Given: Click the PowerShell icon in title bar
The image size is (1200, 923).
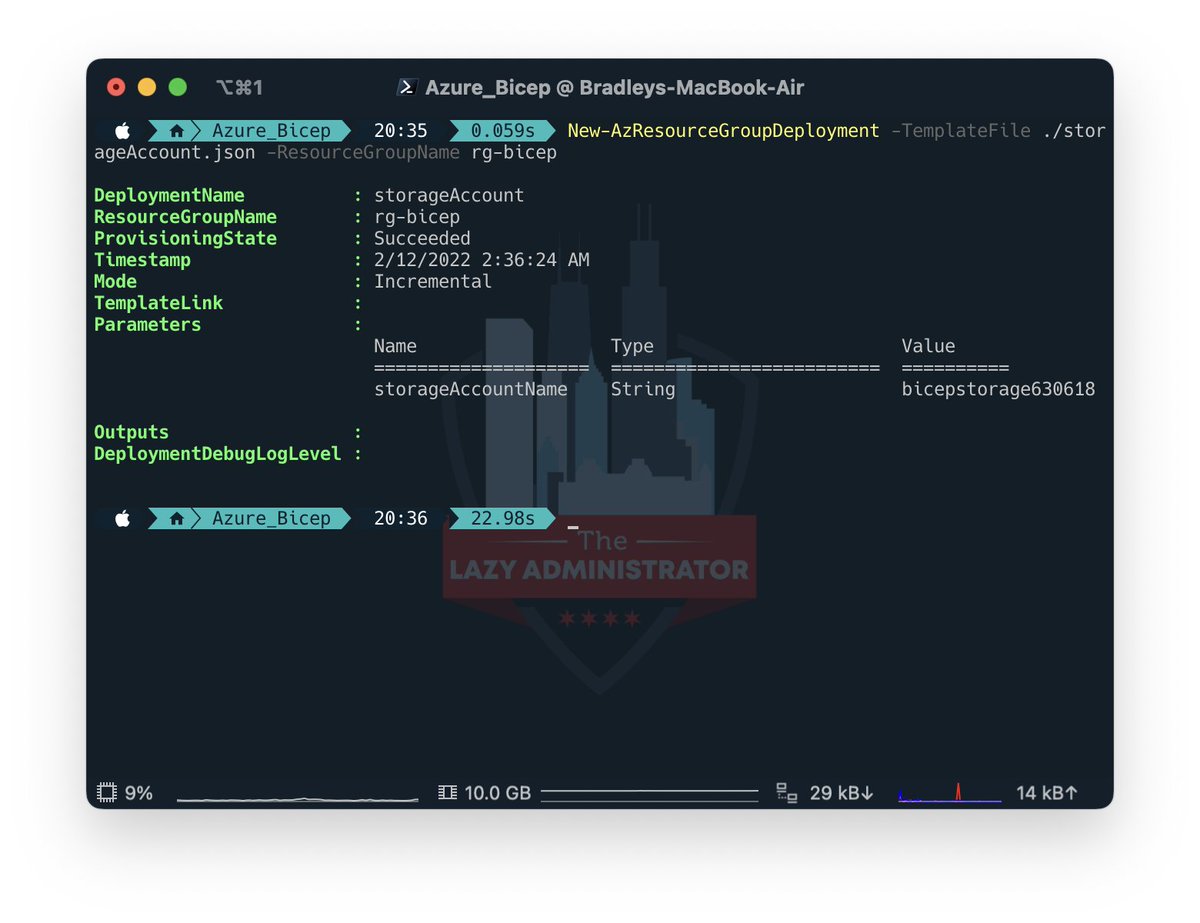Looking at the screenshot, I should tap(407, 87).
